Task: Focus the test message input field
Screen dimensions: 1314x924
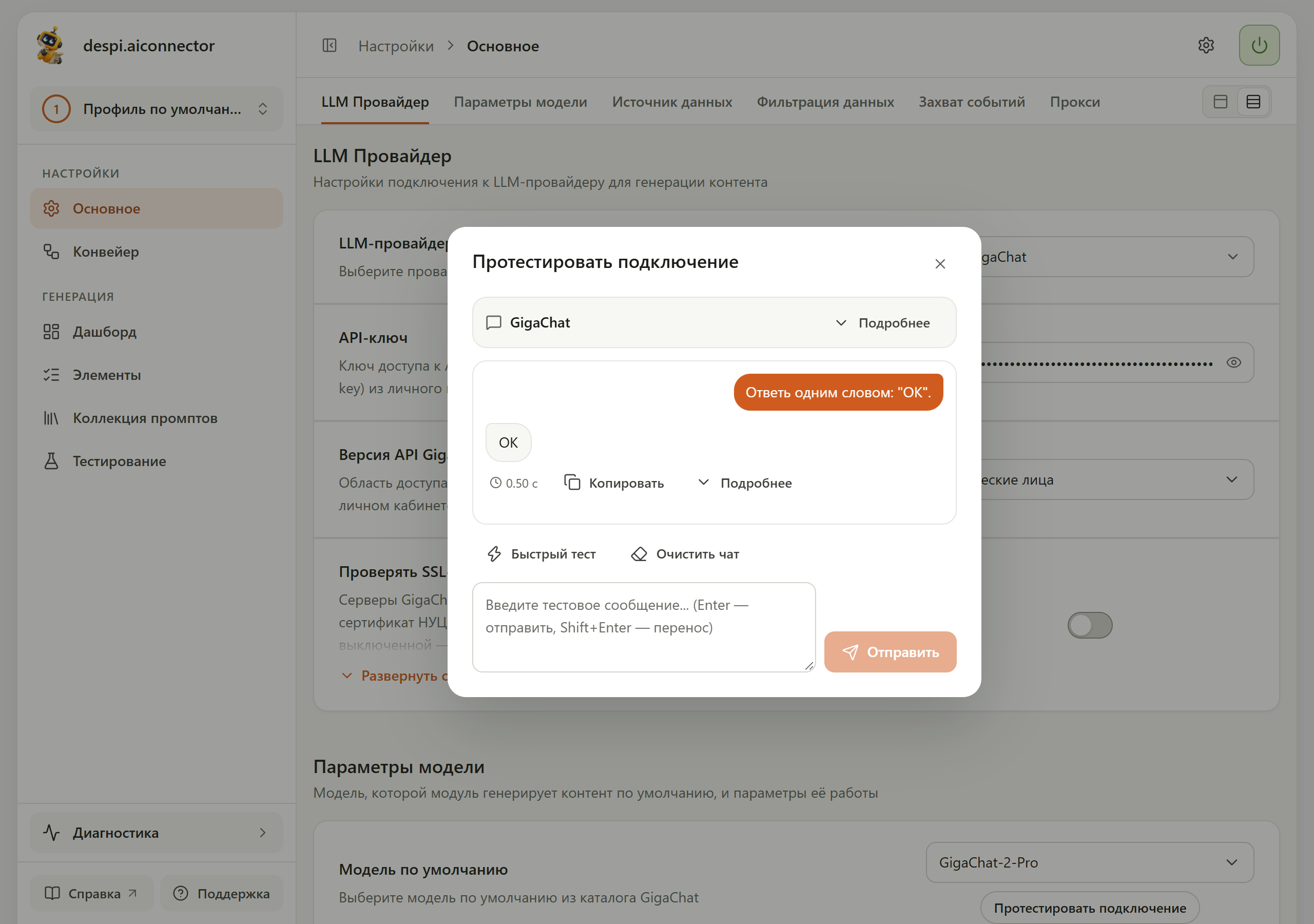Action: coord(644,627)
